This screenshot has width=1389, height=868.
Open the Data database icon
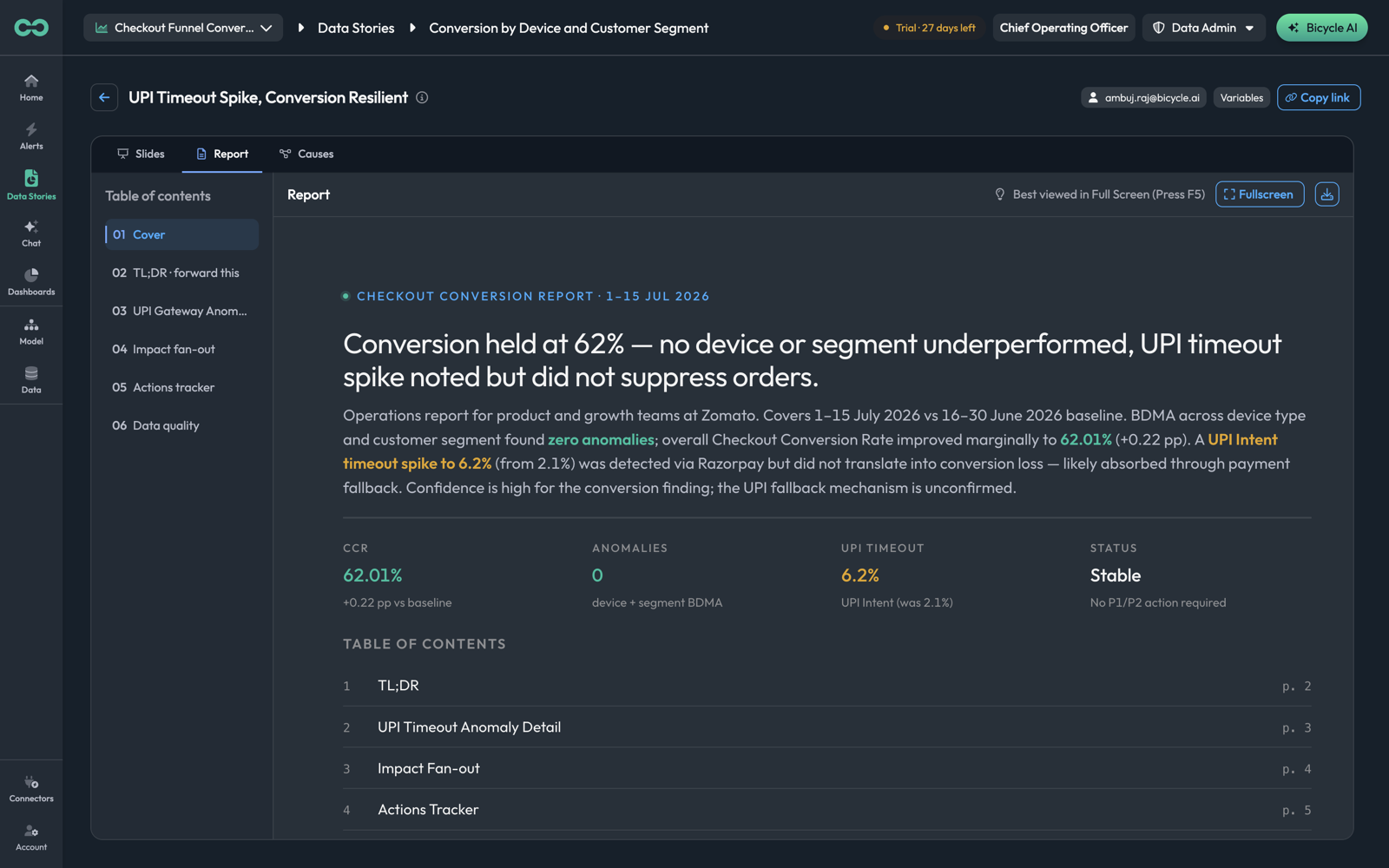pyautogui.click(x=31, y=379)
